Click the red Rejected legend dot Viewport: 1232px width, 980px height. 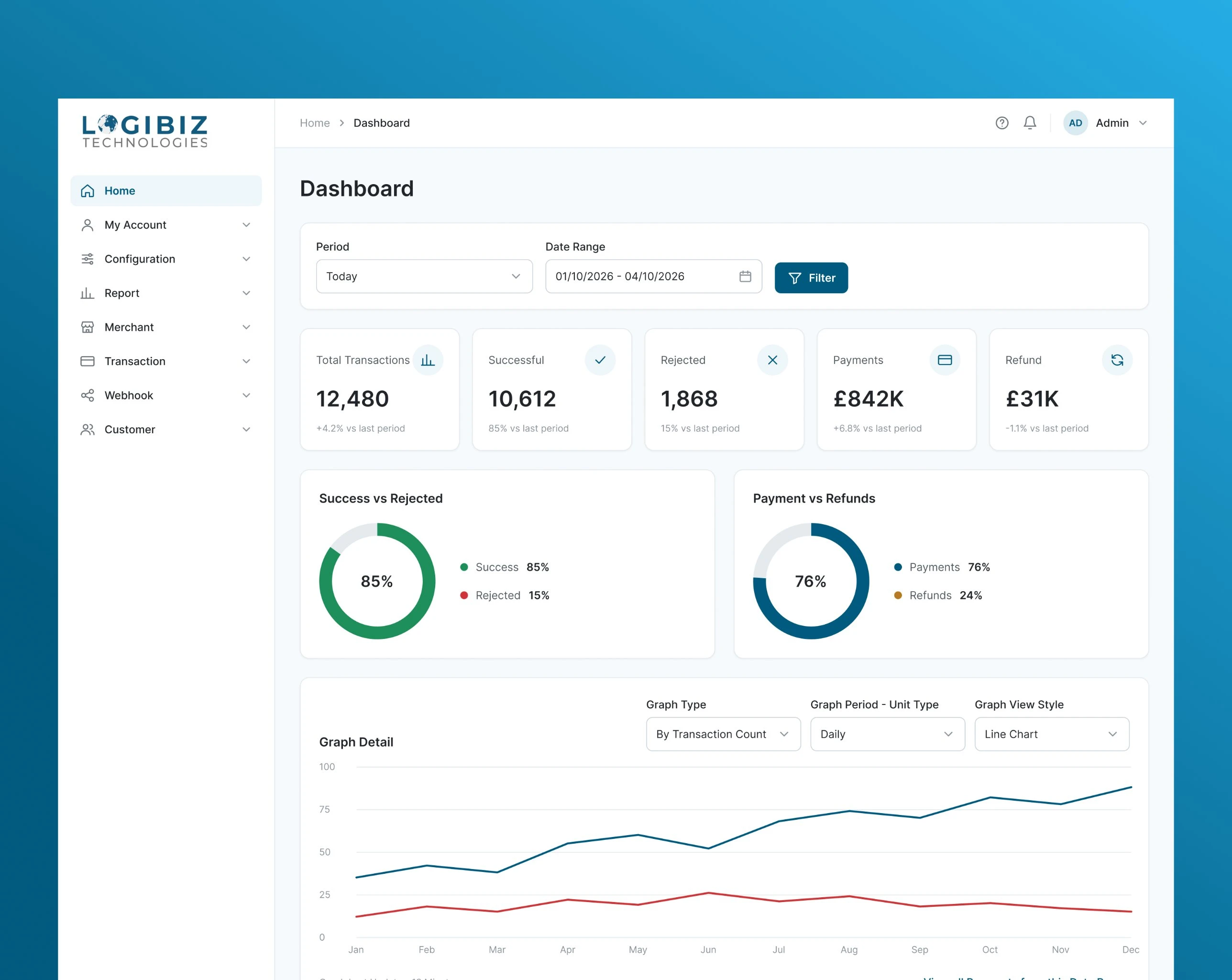pyautogui.click(x=464, y=595)
